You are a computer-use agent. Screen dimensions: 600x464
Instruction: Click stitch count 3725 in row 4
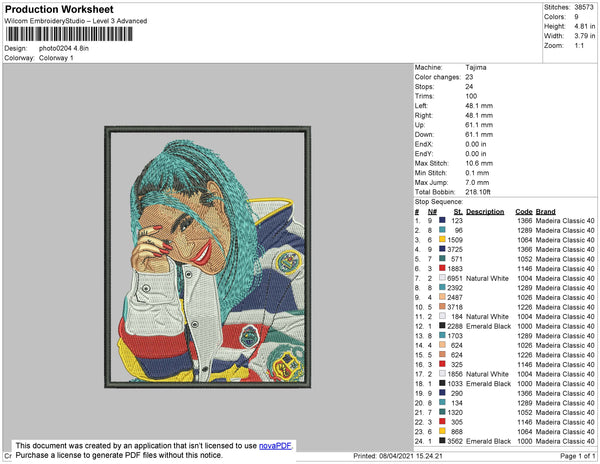pos(455,249)
